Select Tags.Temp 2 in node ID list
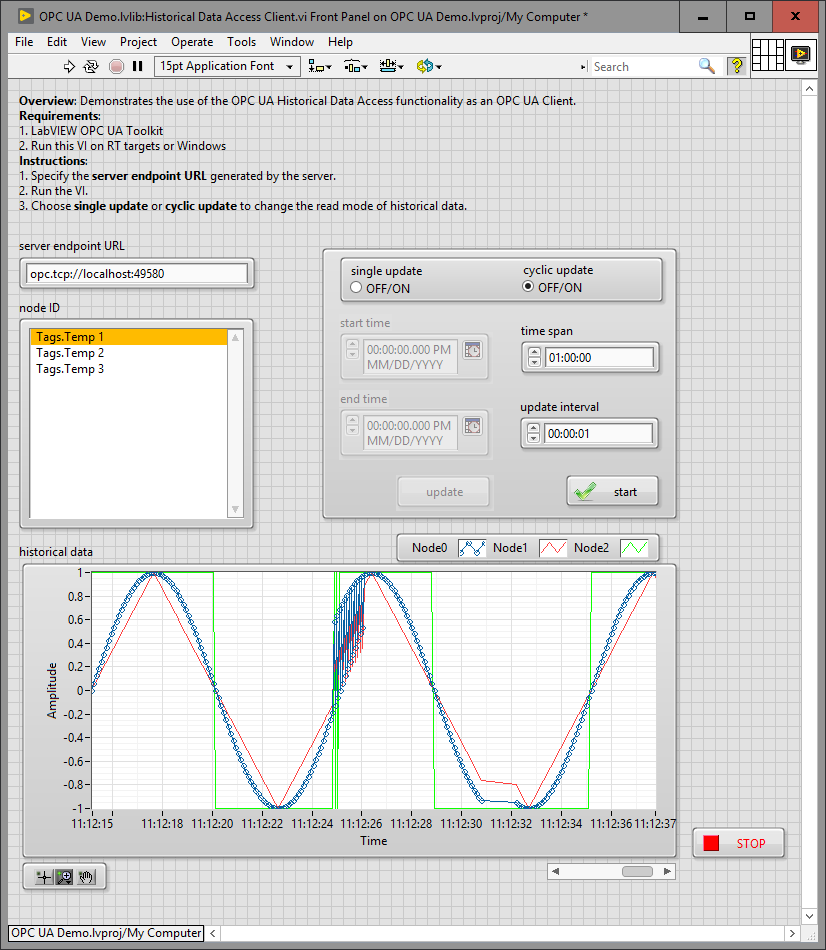This screenshot has height=950, width=826. [x=128, y=353]
